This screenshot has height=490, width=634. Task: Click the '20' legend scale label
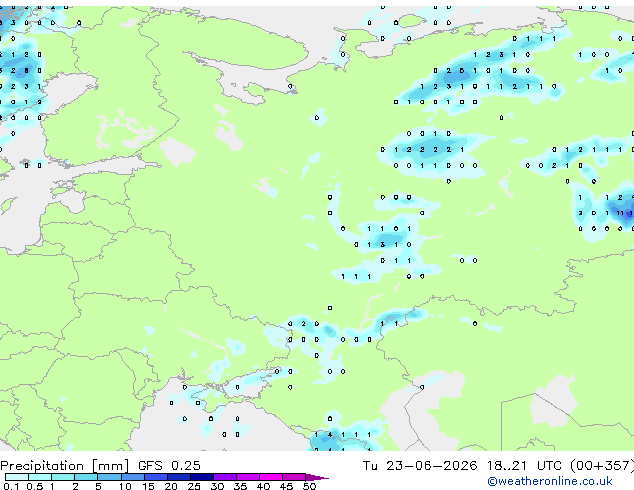(171, 486)
